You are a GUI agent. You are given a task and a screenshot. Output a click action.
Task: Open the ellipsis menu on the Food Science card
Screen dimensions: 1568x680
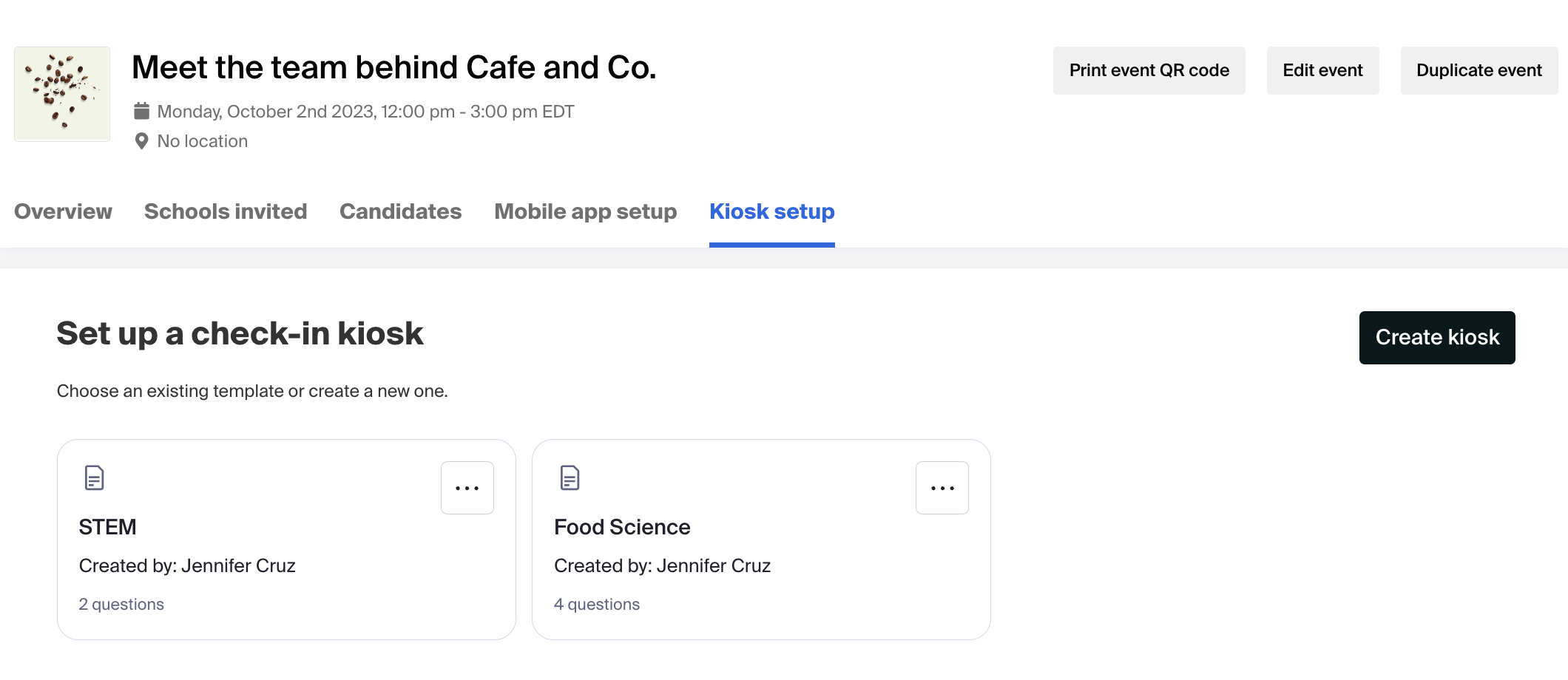click(x=942, y=487)
